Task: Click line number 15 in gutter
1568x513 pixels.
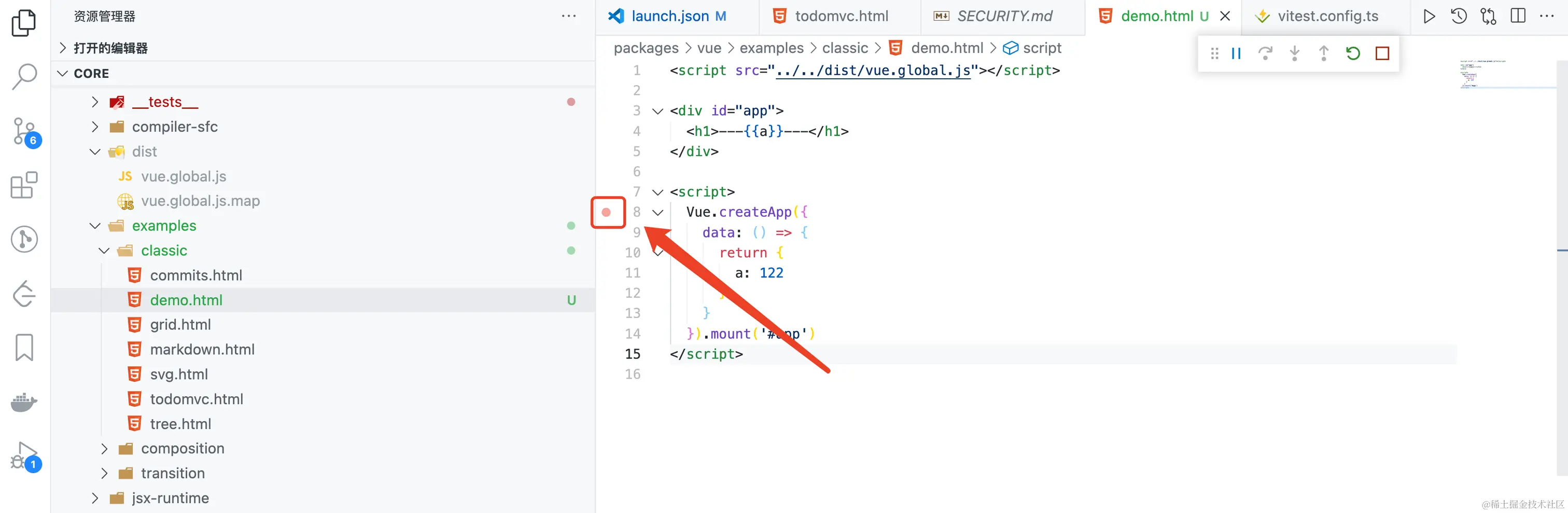Action: (633, 354)
